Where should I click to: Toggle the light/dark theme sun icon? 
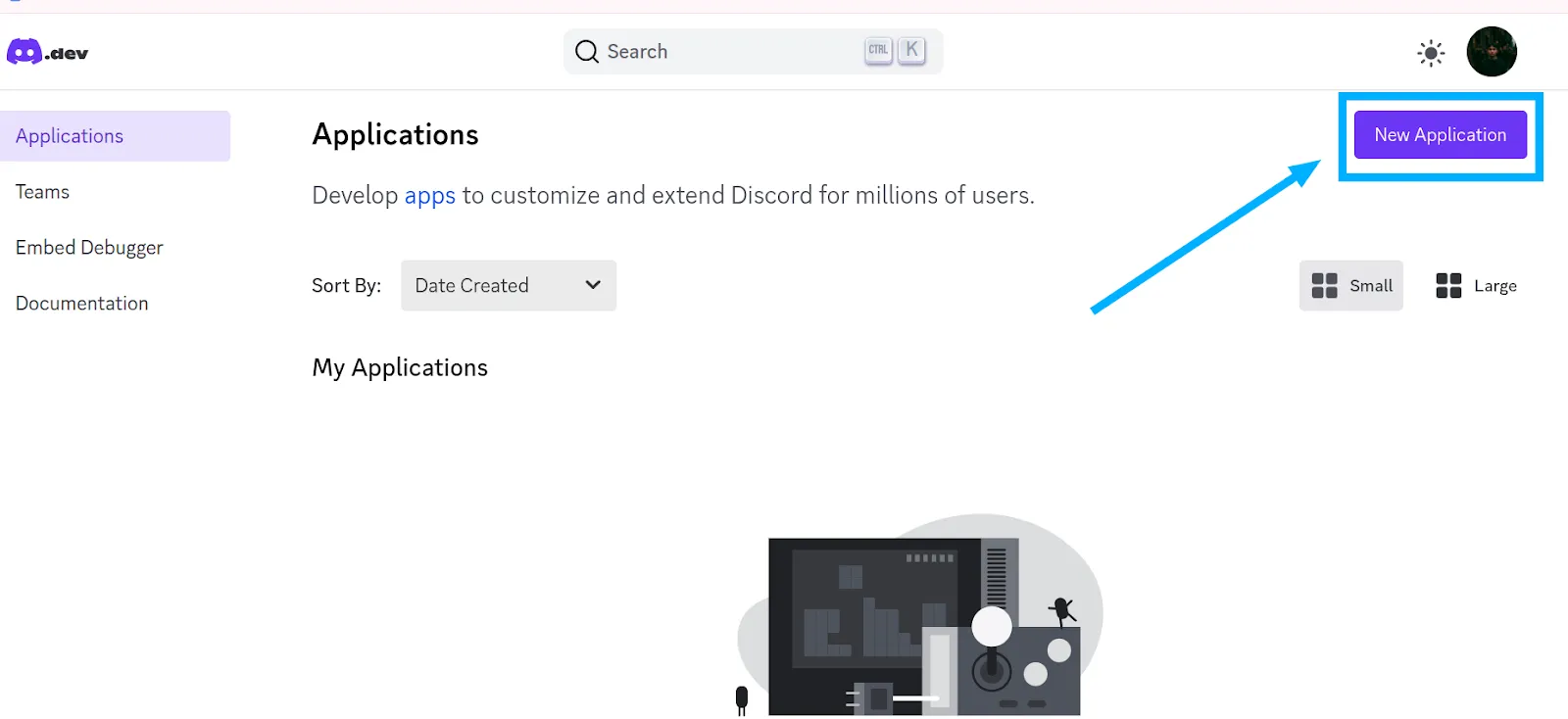click(1431, 53)
